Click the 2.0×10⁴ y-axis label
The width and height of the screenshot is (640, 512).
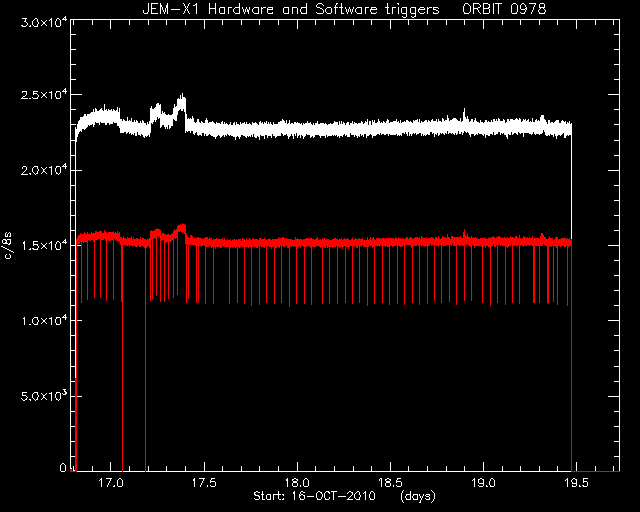point(44,170)
